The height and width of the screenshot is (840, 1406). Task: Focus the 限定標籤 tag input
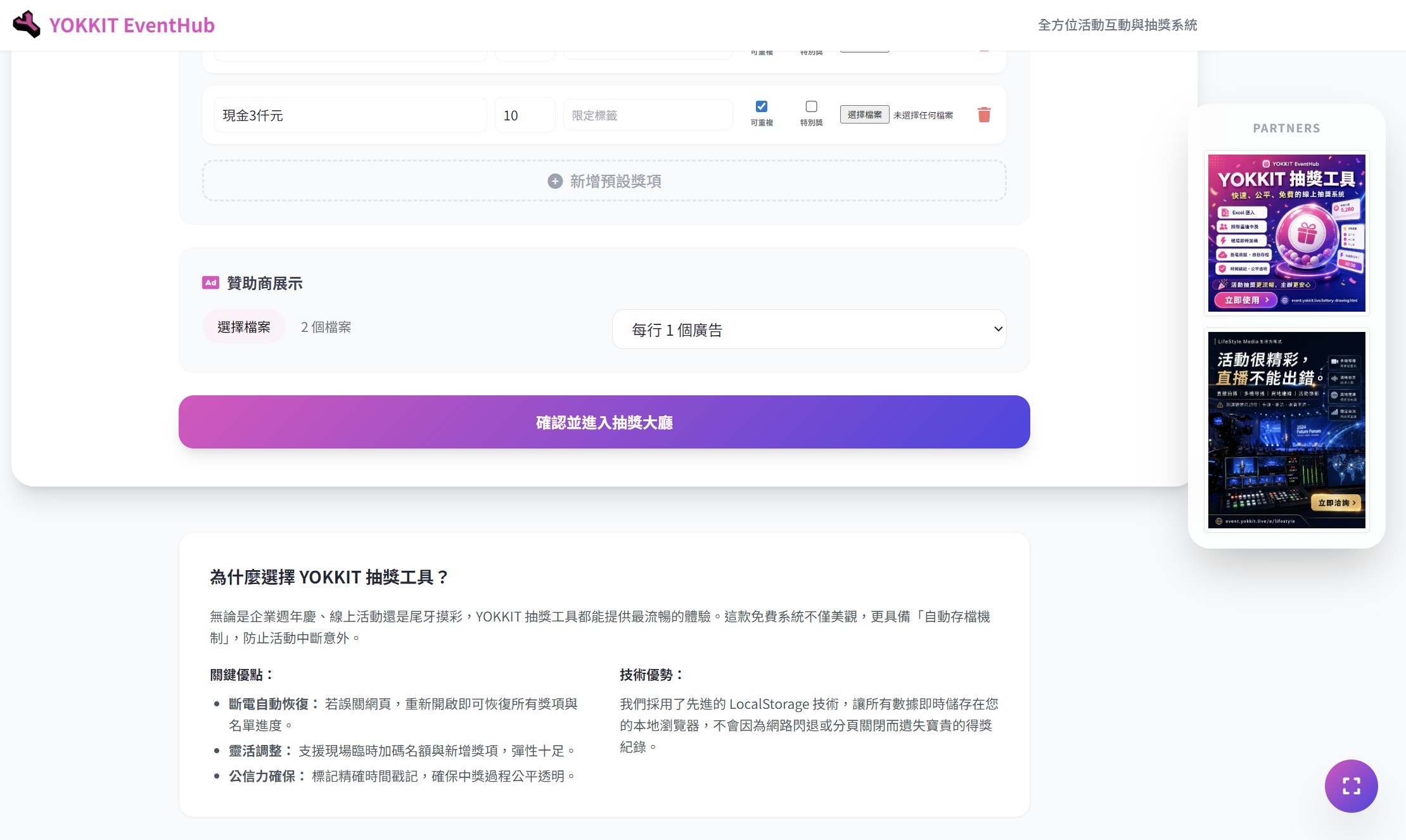[648, 115]
